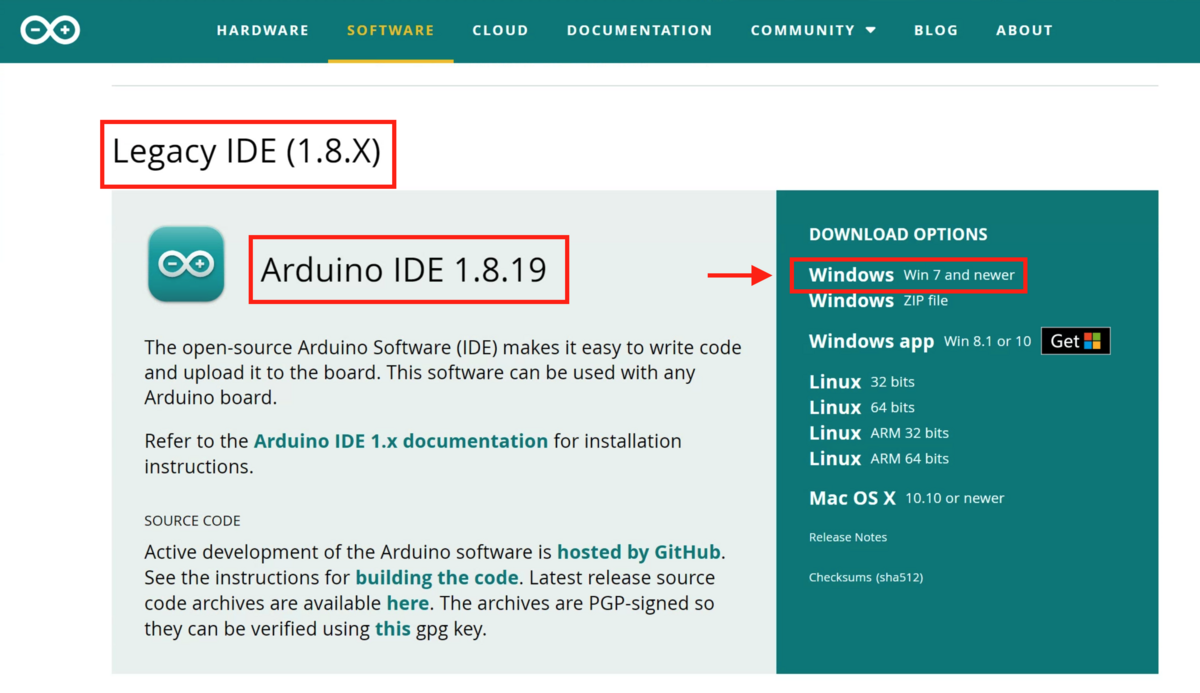The height and width of the screenshot is (693, 1200).
Task: Select the Software menu item
Action: [391, 30]
